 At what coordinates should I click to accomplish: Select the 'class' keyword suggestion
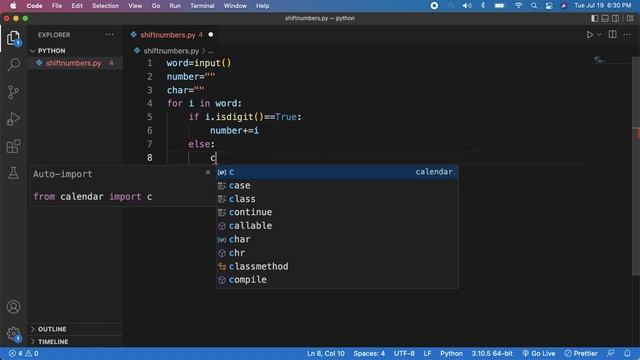[x=337, y=199]
